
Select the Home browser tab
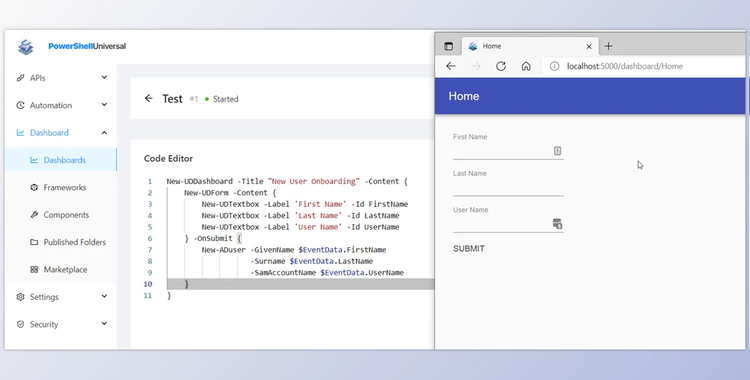(x=529, y=46)
